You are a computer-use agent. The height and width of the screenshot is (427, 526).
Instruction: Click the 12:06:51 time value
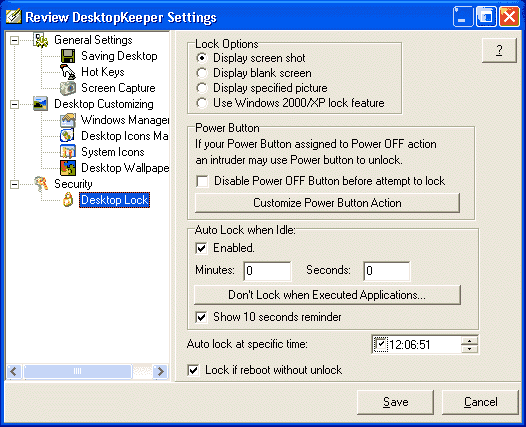[x=410, y=345]
